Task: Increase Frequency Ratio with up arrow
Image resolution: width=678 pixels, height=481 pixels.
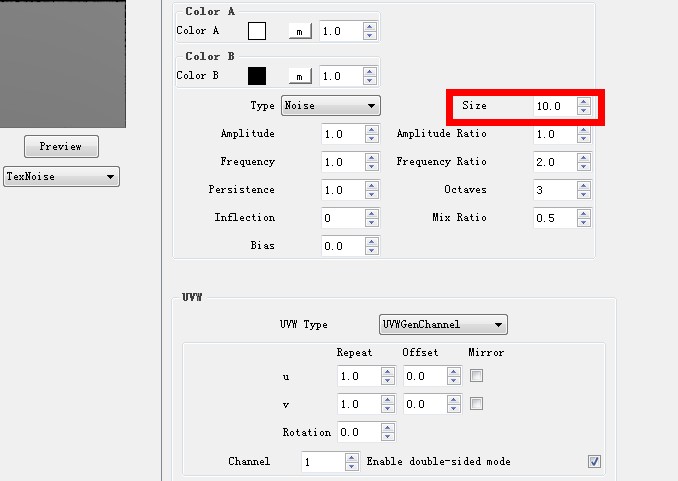Action: click(584, 158)
